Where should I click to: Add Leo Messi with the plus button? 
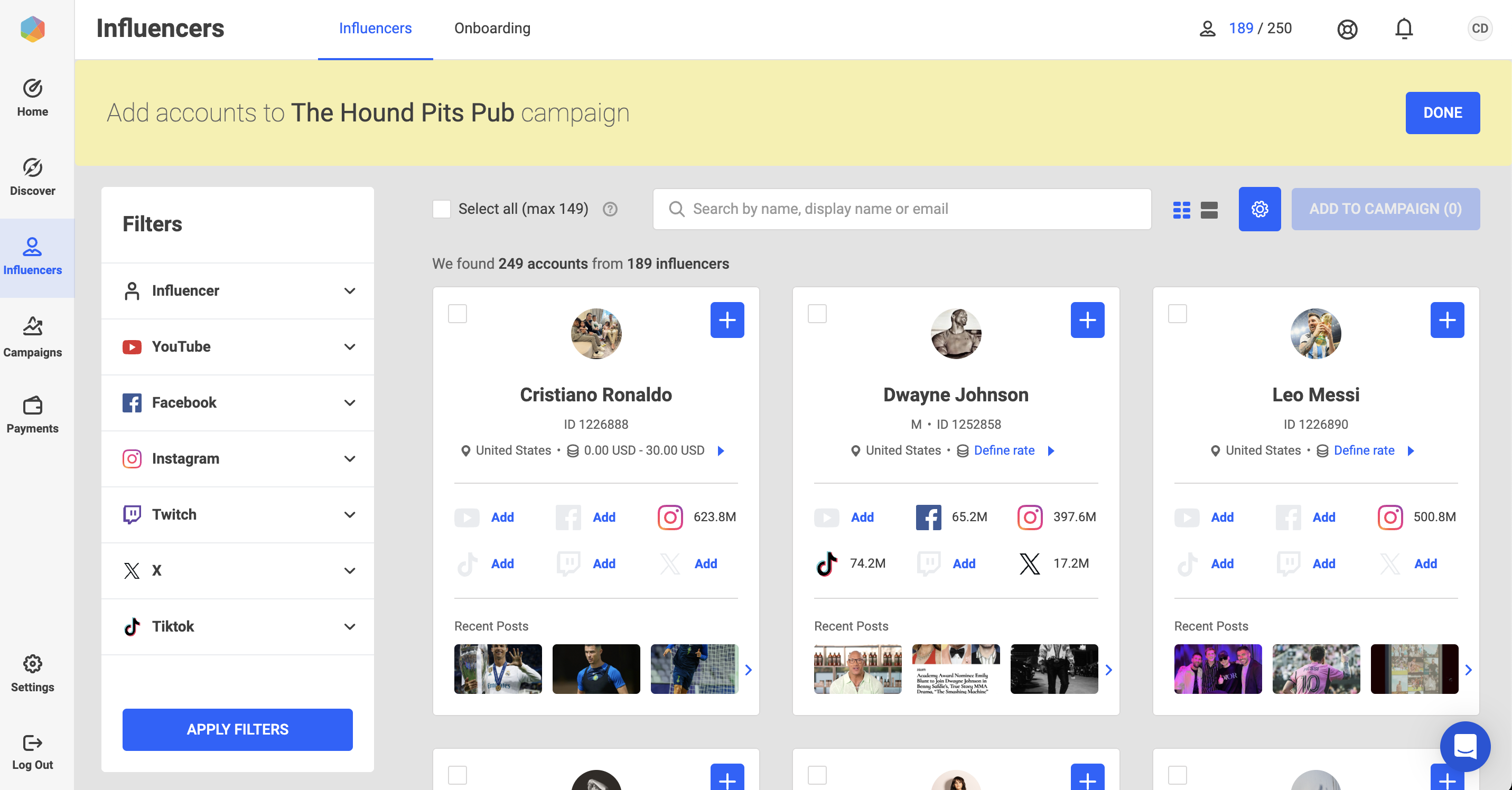[1447, 319]
